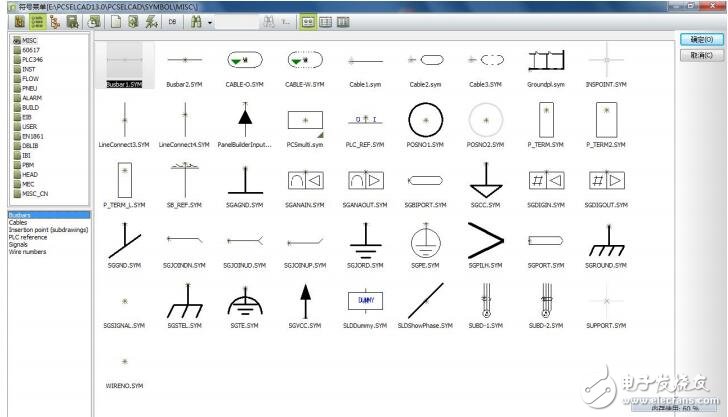
Task: Switch to thumbnail view mode
Action: click(309, 20)
